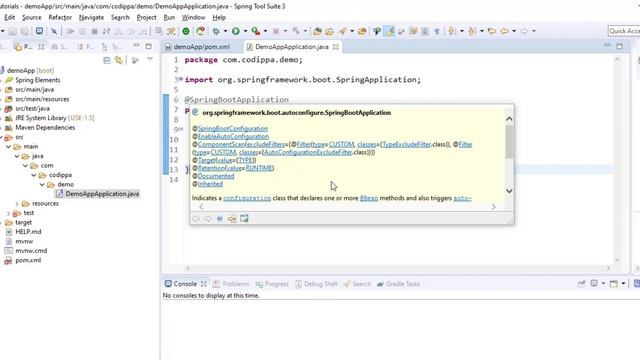Viewport: 640px width, 360px height.
Task: Open External Tools dropdown arrow
Action: [265, 31]
